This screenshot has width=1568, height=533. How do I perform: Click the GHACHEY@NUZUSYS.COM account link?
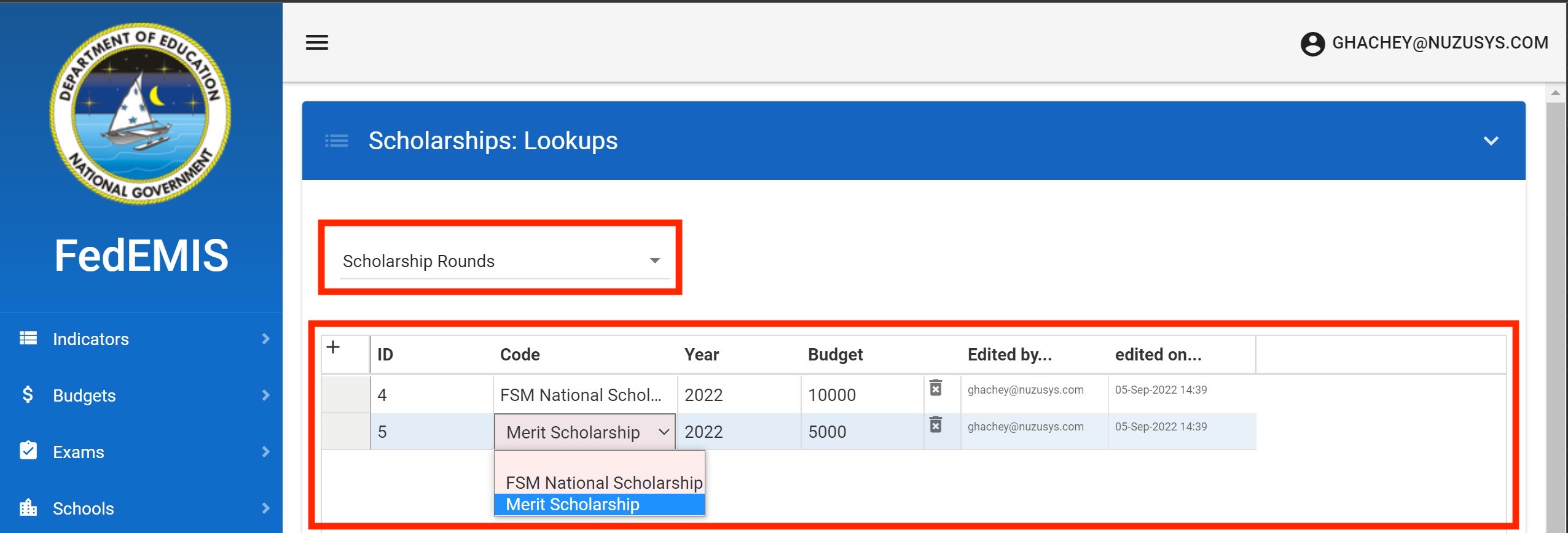point(1440,43)
